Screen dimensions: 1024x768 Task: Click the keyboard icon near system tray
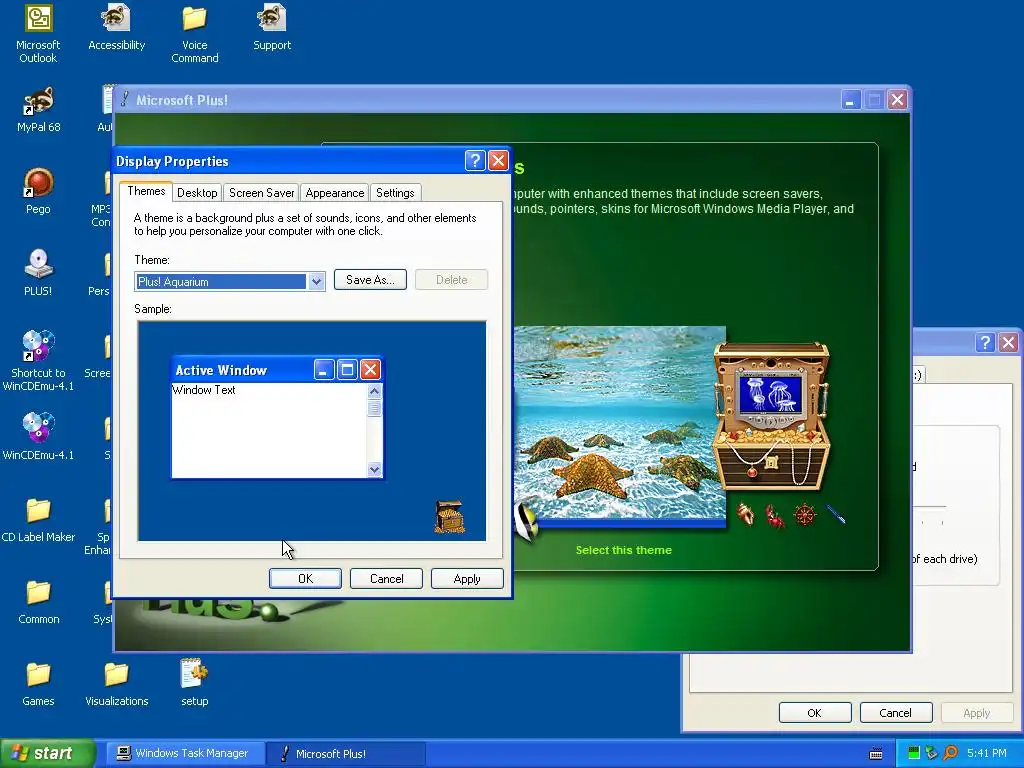[876, 754]
